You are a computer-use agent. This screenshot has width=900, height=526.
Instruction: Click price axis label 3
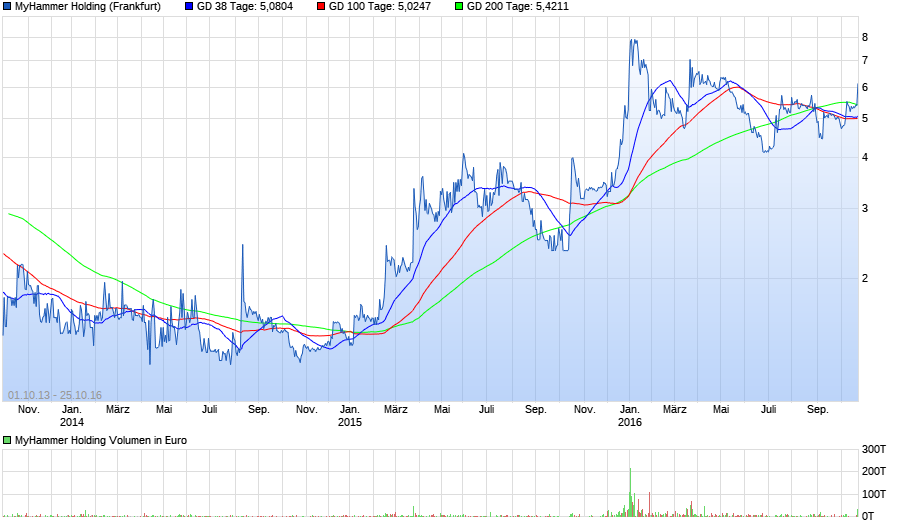click(865, 208)
